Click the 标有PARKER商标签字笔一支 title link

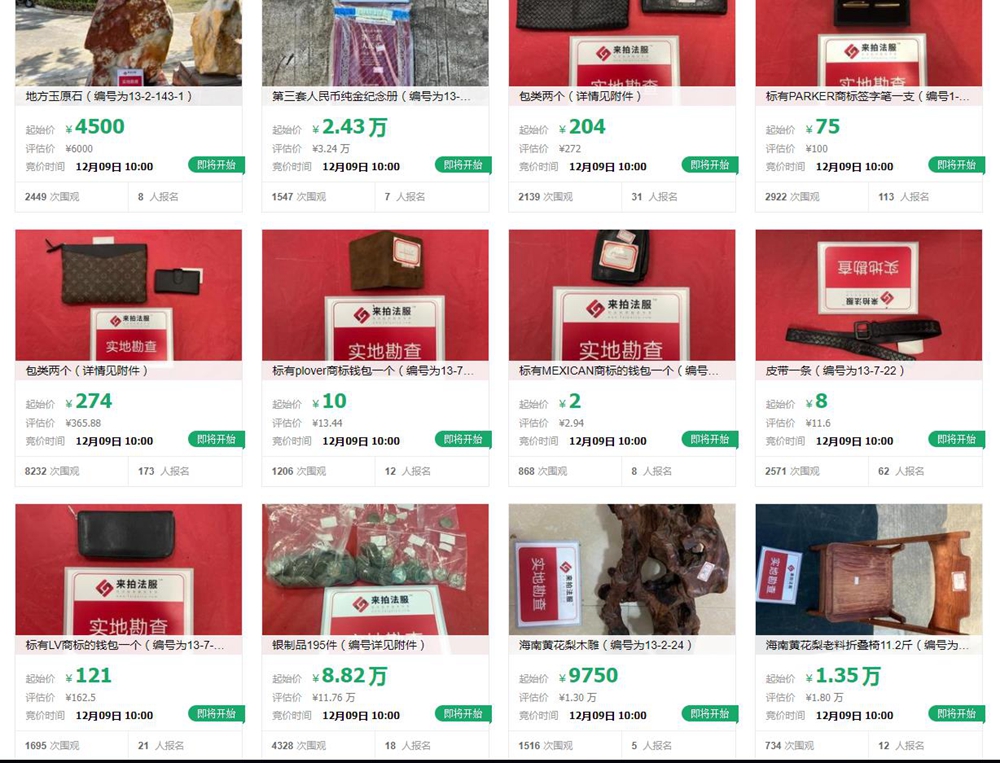tap(867, 96)
